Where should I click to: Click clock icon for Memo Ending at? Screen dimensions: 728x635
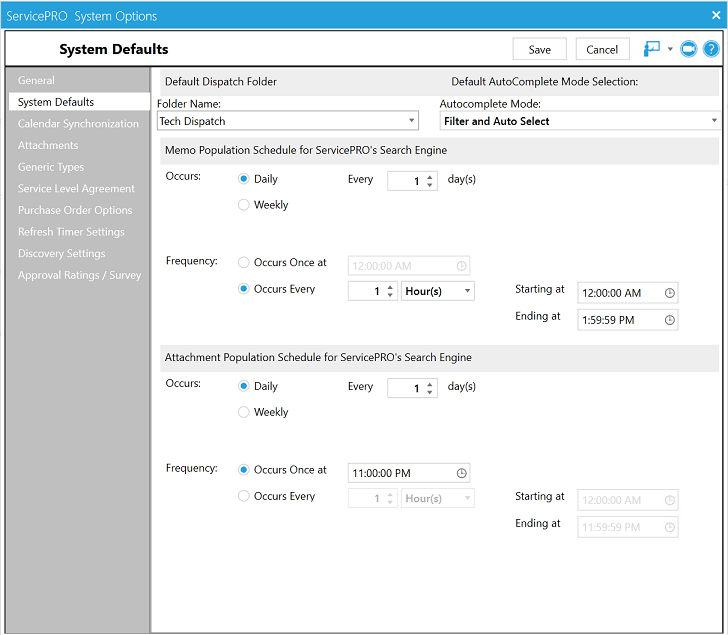[670, 320]
